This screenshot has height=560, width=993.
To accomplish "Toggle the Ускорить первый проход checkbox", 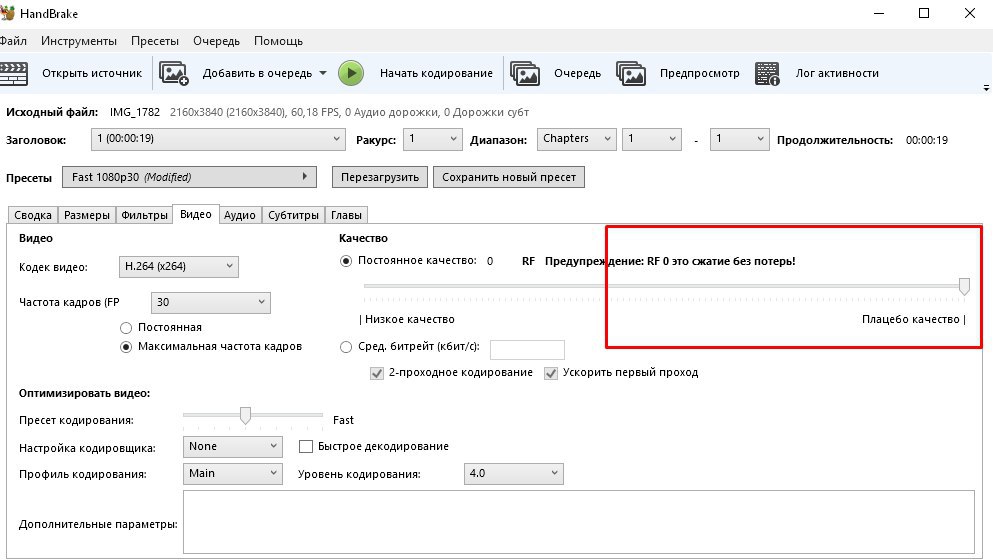I will (551, 373).
